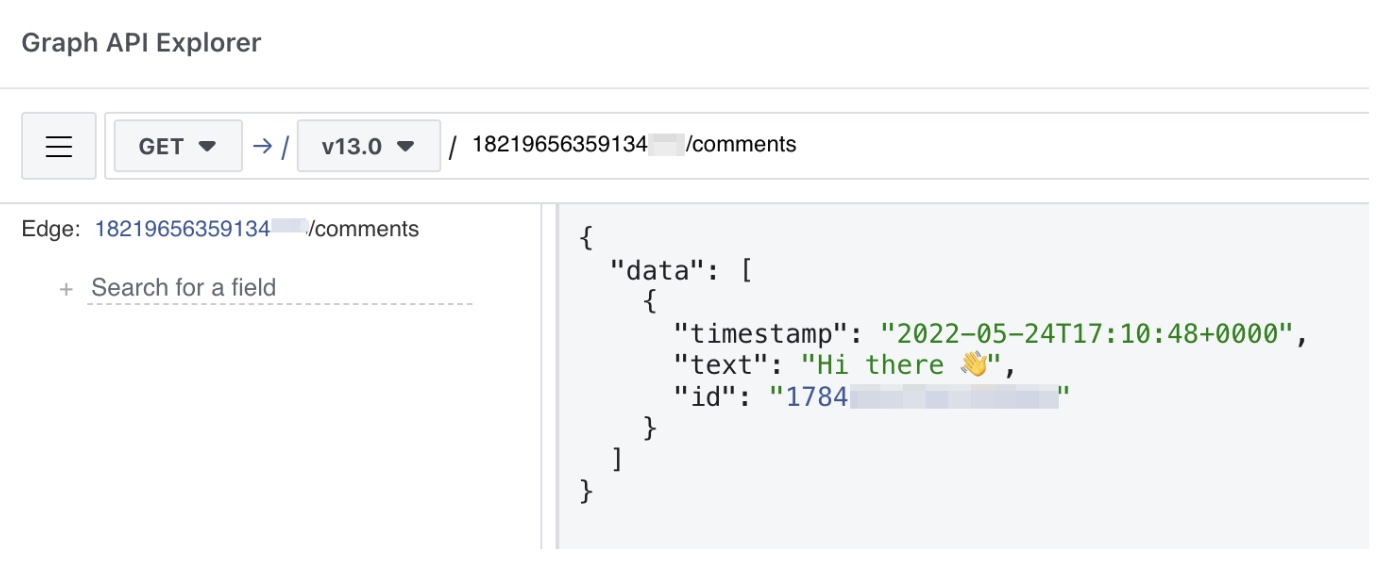Open the hamburger menu icon
The width and height of the screenshot is (1384, 572).
(59, 146)
